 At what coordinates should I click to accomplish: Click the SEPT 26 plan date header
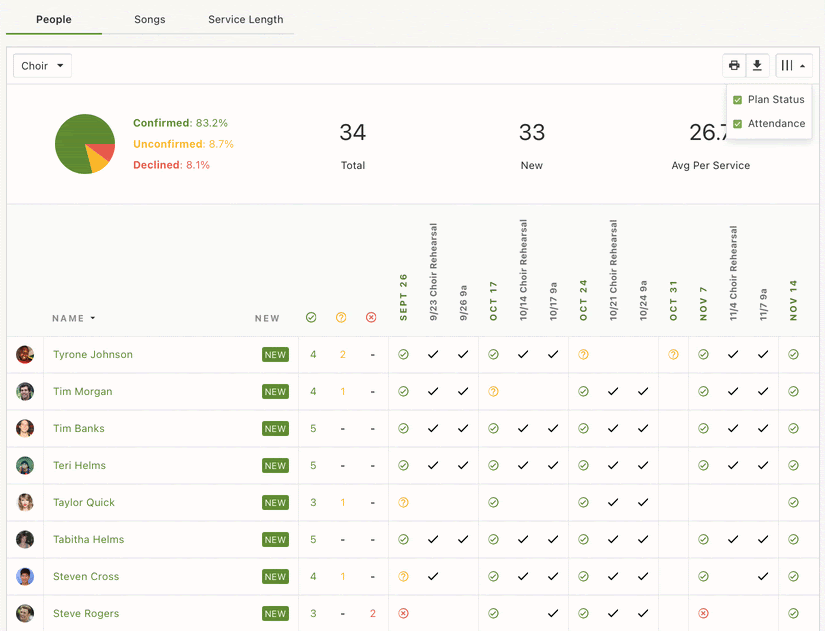[404, 296]
